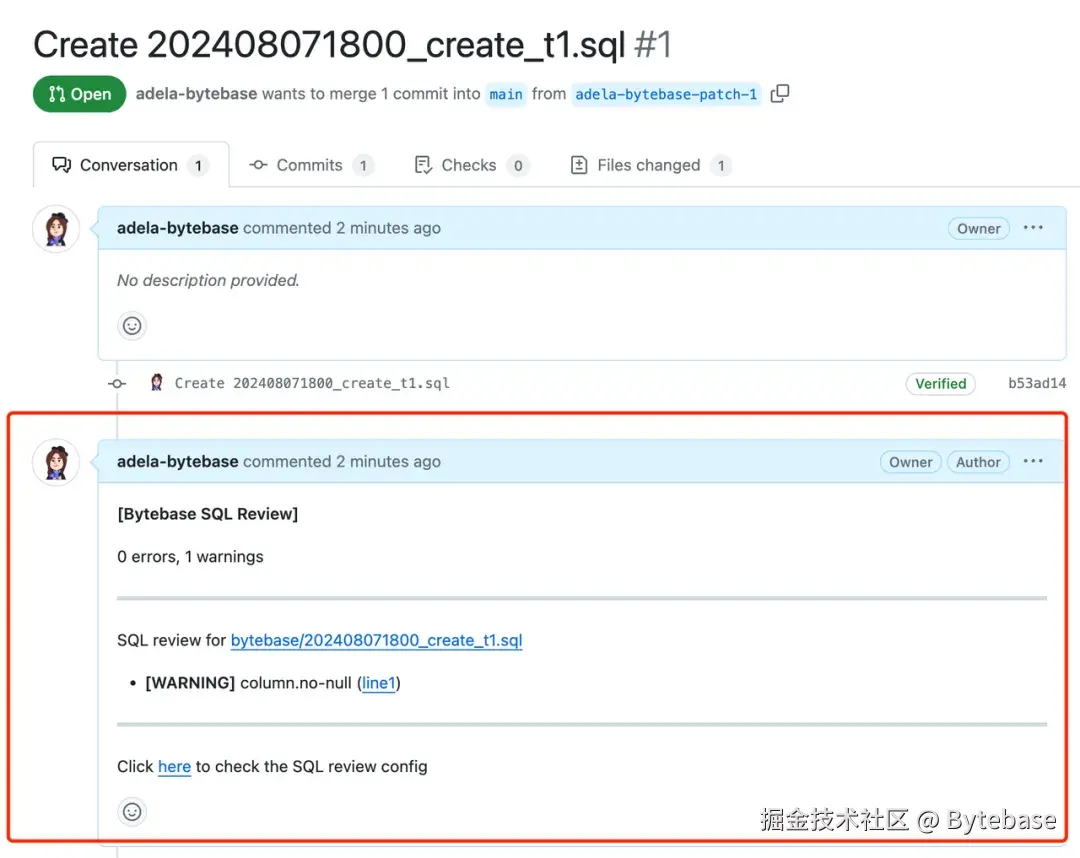Click the Owner badge on the first comment
Screen dimensions: 1080x858
(979, 229)
